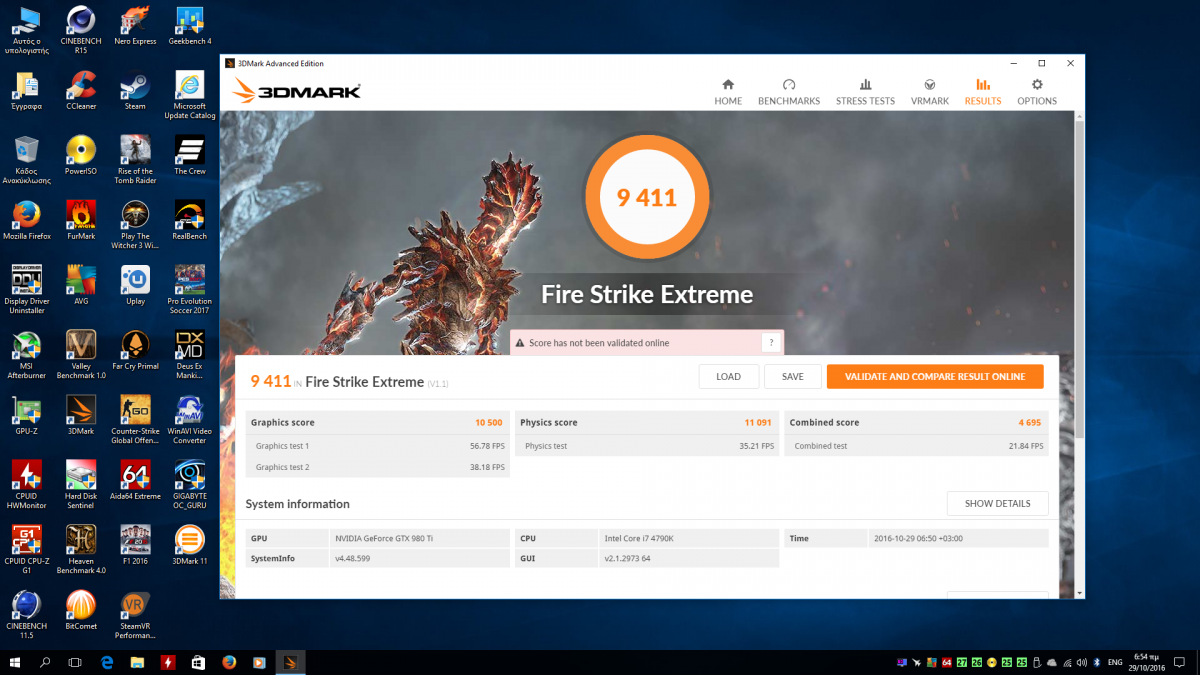The width and height of the screenshot is (1200, 675).
Task: Open Nero Express desktop icon
Action: 136,26
